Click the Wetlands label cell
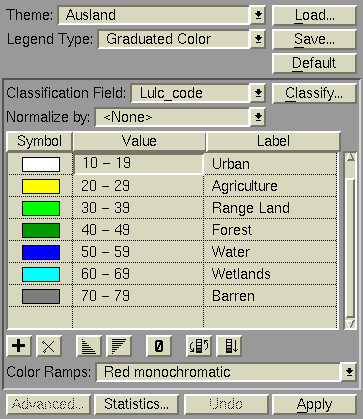 [x=271, y=274]
